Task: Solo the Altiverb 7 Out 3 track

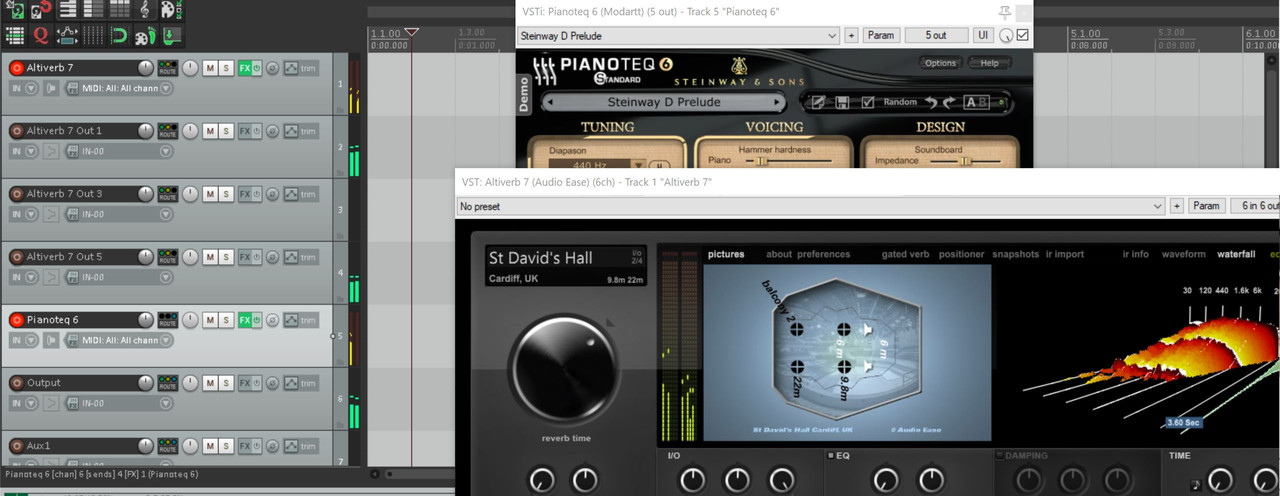Action: [x=227, y=194]
